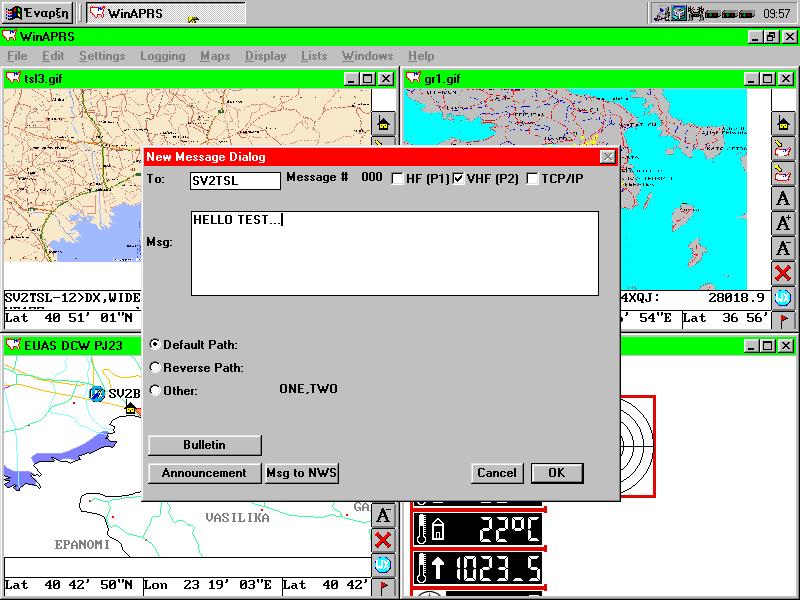800x600 pixels.
Task: Open the Windows menu
Action: [367, 56]
